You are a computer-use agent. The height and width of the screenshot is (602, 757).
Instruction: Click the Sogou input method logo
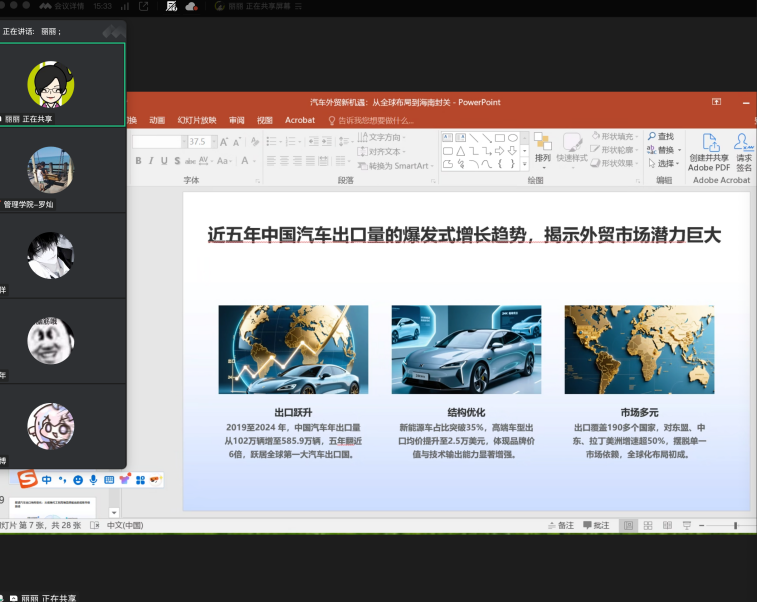[28, 479]
